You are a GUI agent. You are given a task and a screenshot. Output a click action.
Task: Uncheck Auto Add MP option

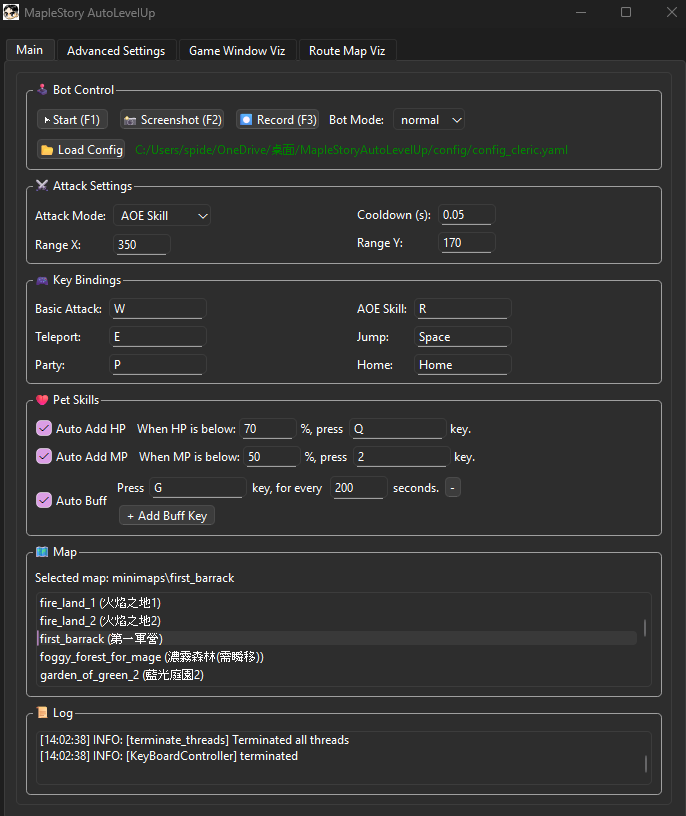point(44,456)
